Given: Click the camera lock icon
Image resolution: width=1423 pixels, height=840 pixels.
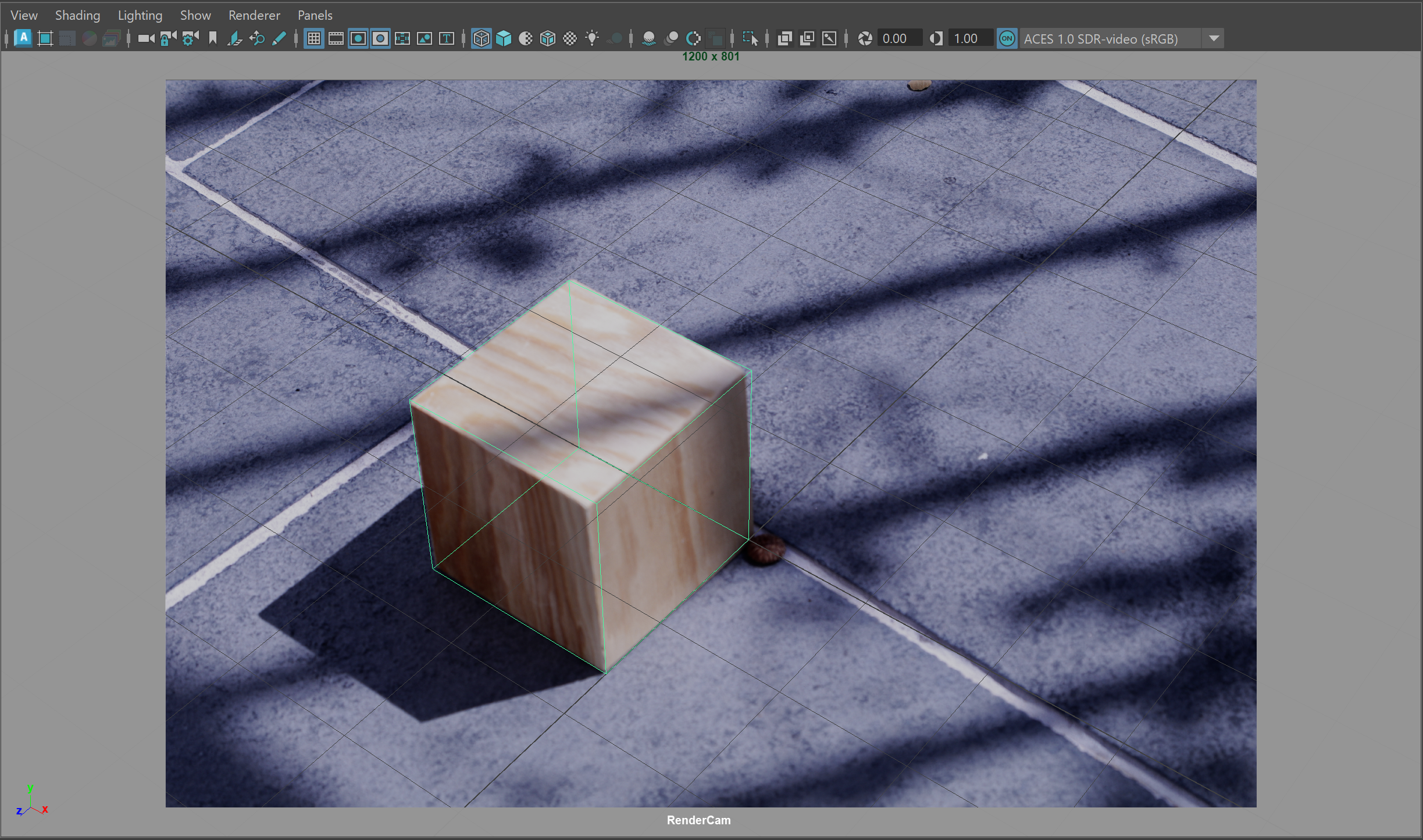Looking at the screenshot, I should click(x=168, y=38).
